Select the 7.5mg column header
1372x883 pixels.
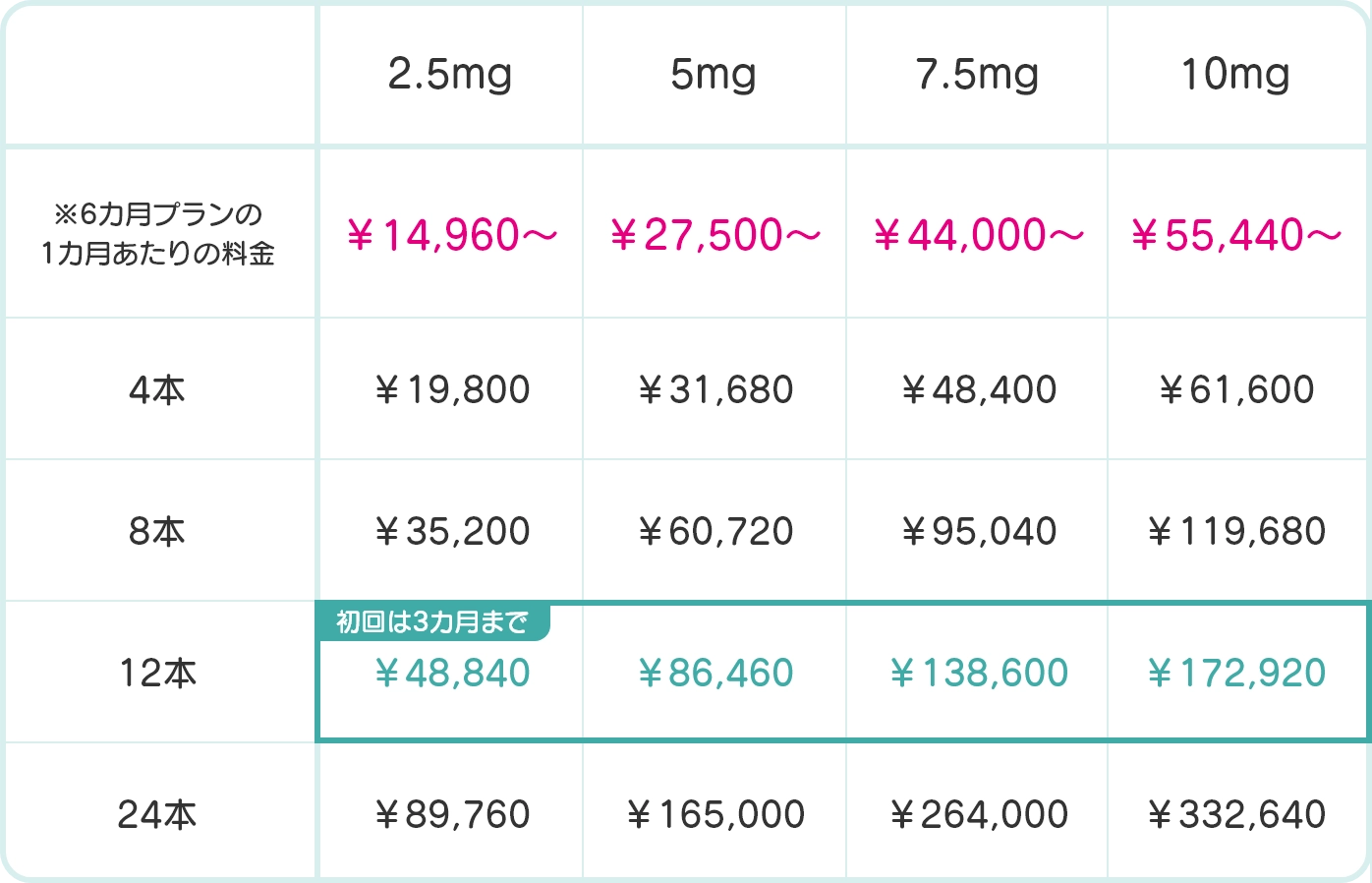click(977, 75)
